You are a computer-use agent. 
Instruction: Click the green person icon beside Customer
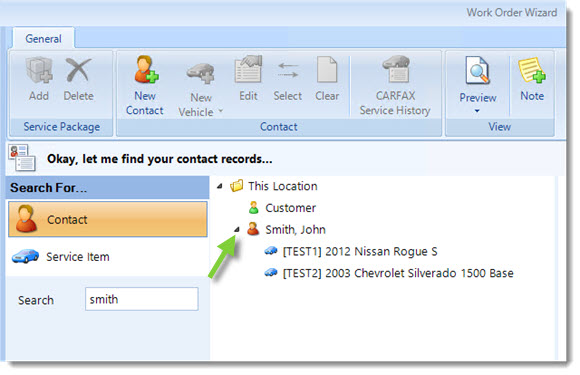(x=253, y=207)
